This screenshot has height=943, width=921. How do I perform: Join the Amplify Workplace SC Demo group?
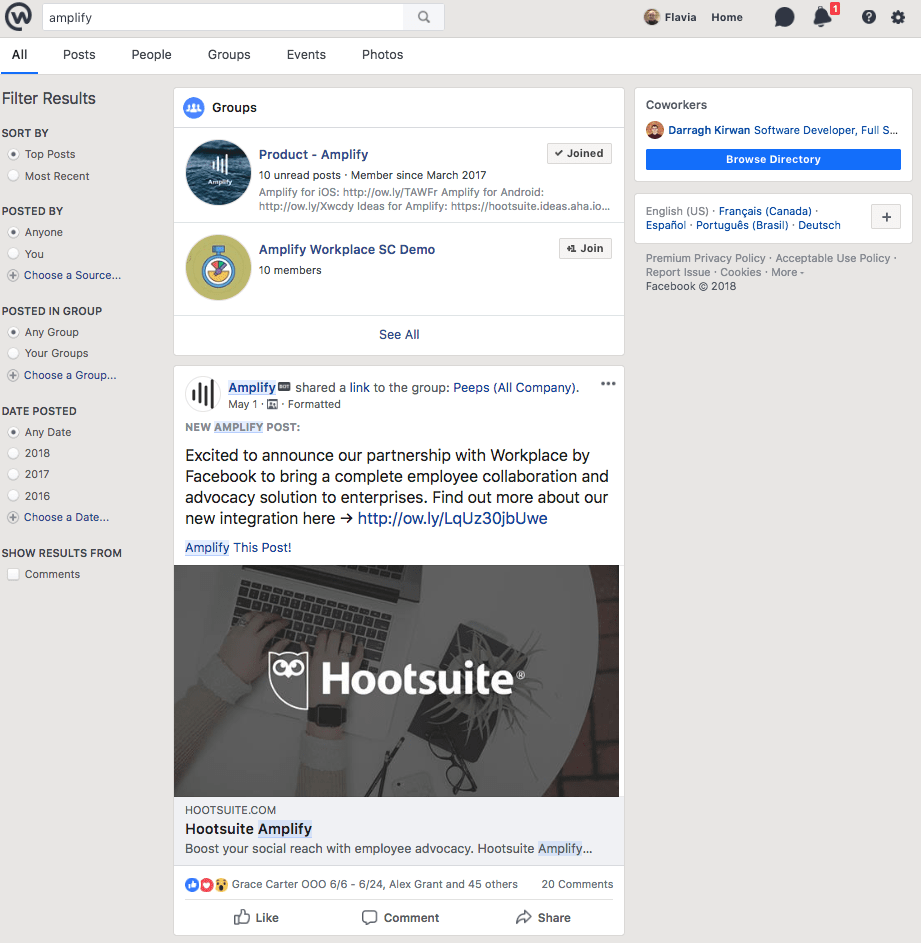[585, 248]
